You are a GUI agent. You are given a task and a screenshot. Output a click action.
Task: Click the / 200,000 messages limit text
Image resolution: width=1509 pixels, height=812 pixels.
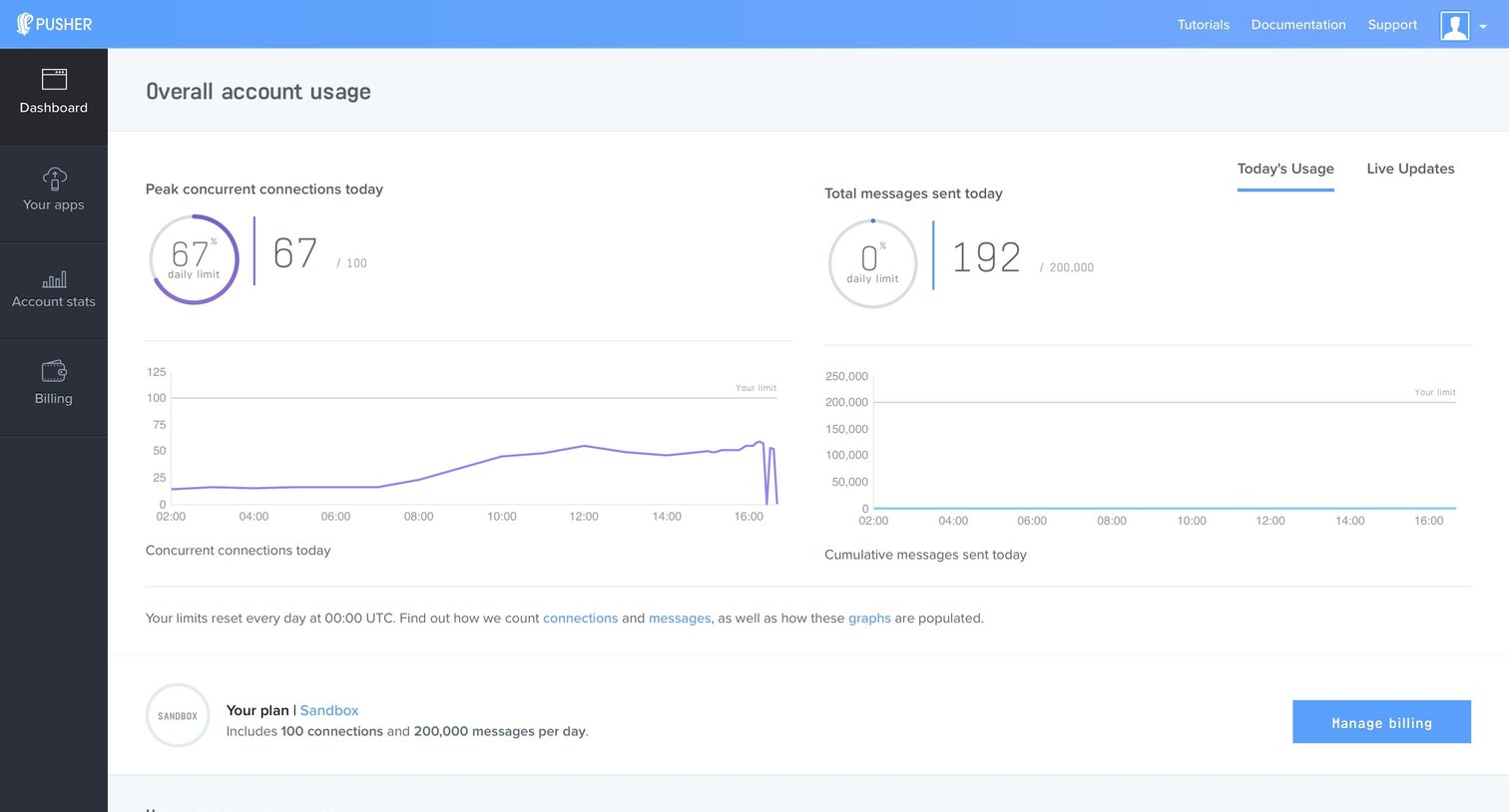(1067, 267)
